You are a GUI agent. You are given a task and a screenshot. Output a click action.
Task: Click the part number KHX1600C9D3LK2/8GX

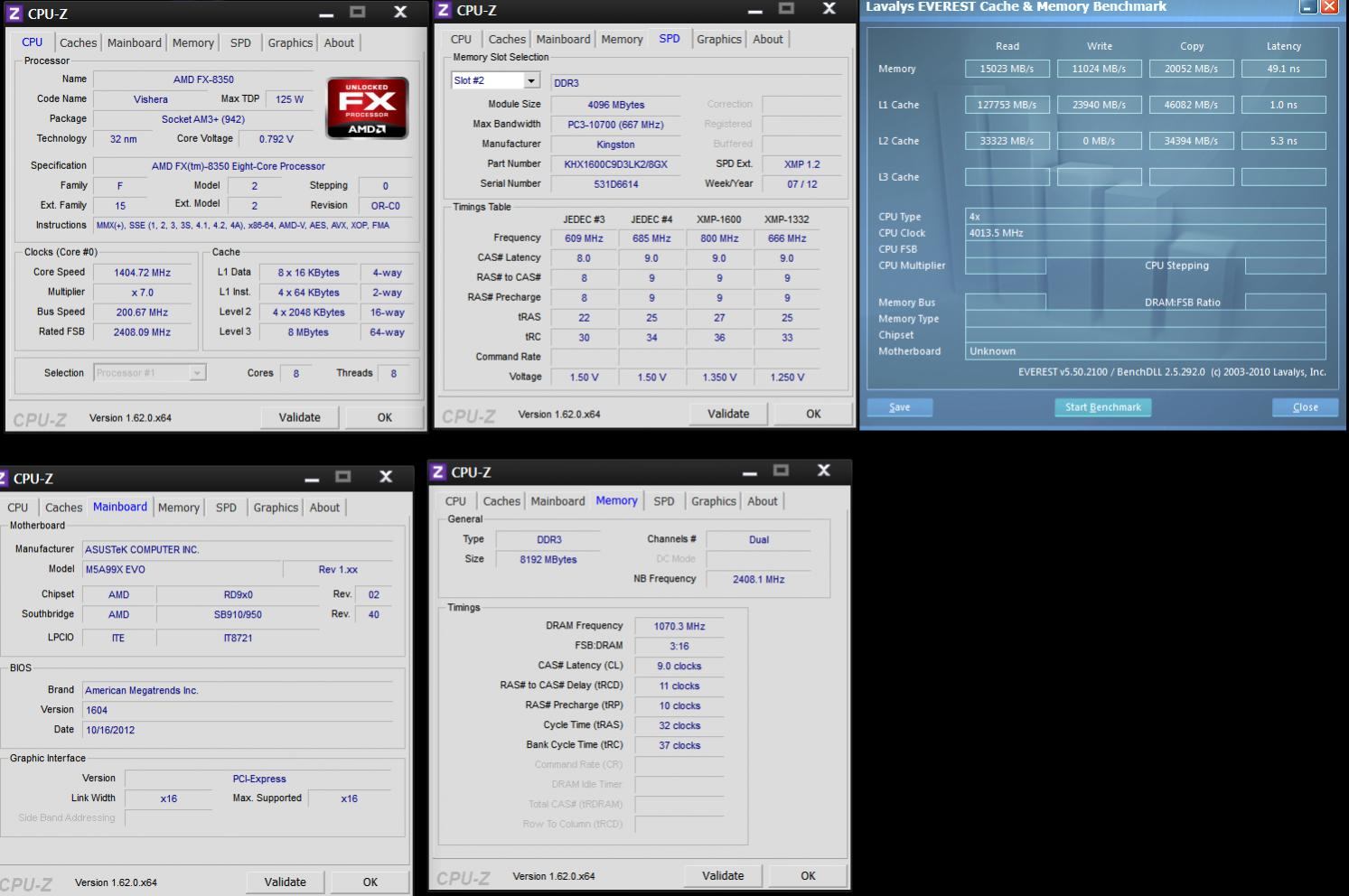click(x=615, y=164)
